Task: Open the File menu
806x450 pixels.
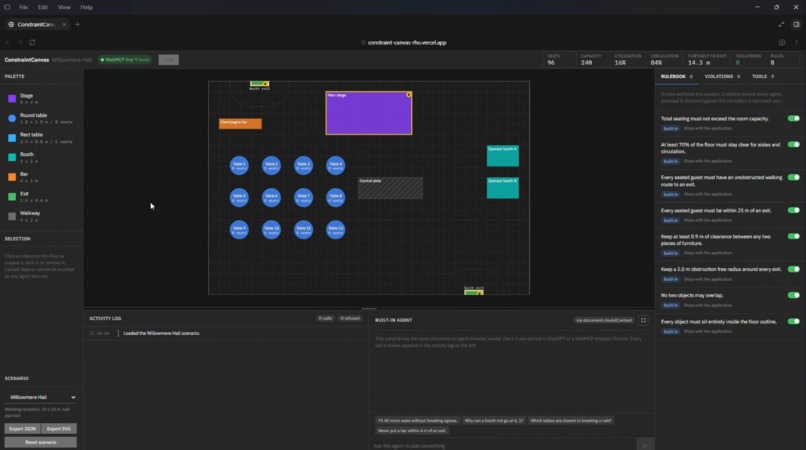Action: [24, 7]
